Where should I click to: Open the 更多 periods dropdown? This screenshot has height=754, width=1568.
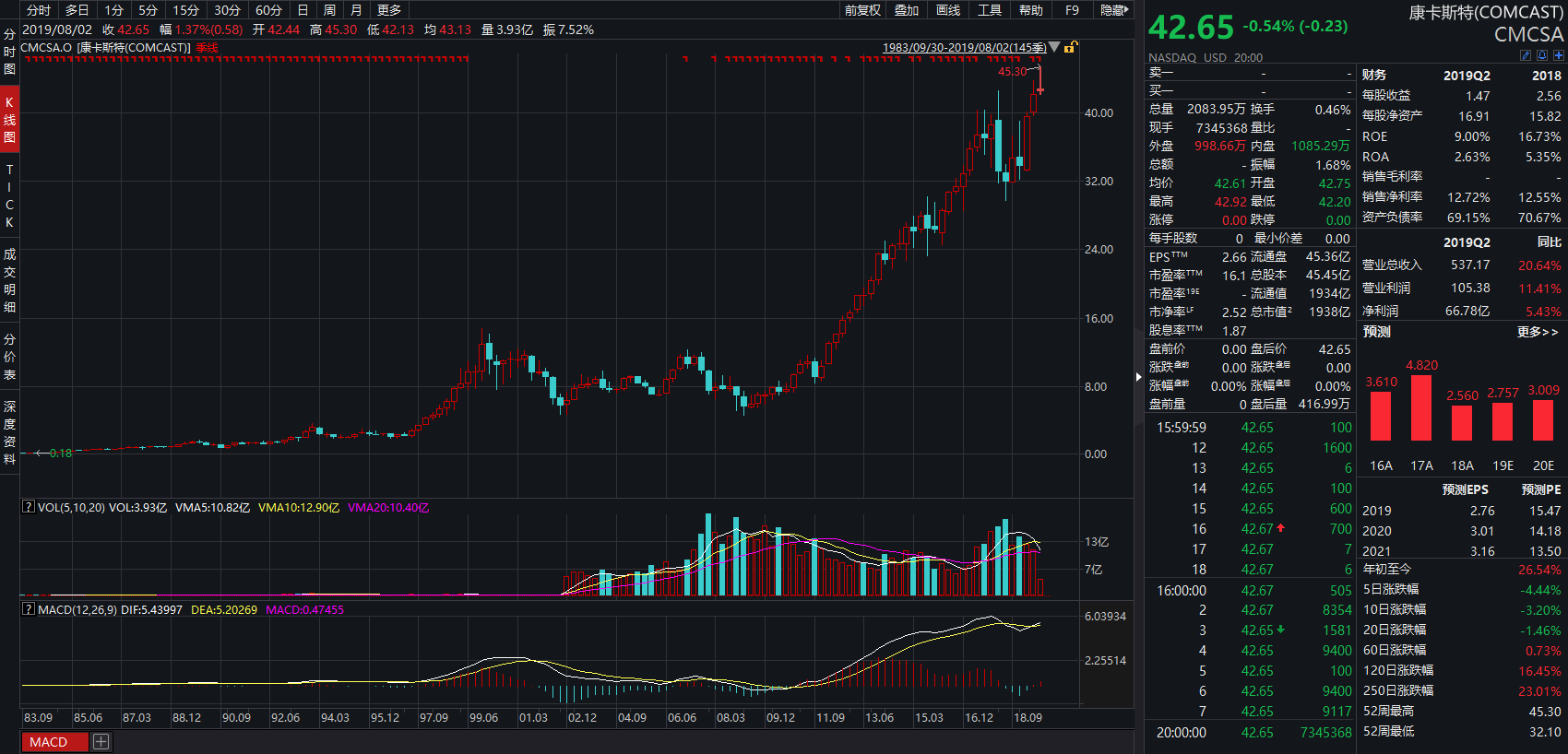[x=389, y=10]
